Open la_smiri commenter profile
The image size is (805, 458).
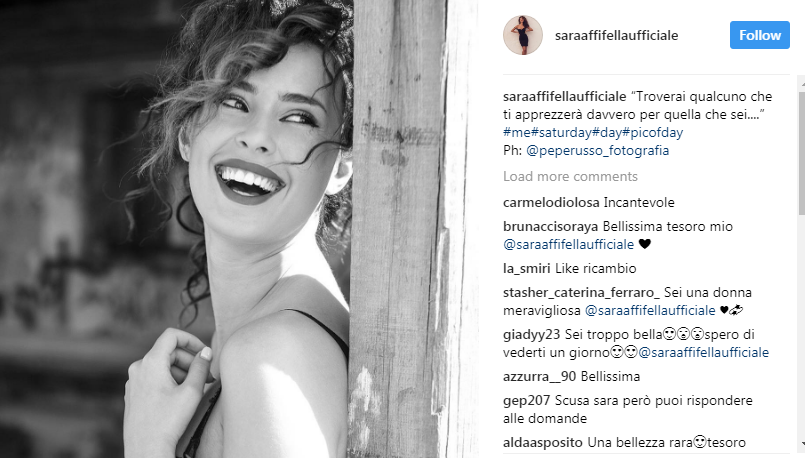pos(527,269)
